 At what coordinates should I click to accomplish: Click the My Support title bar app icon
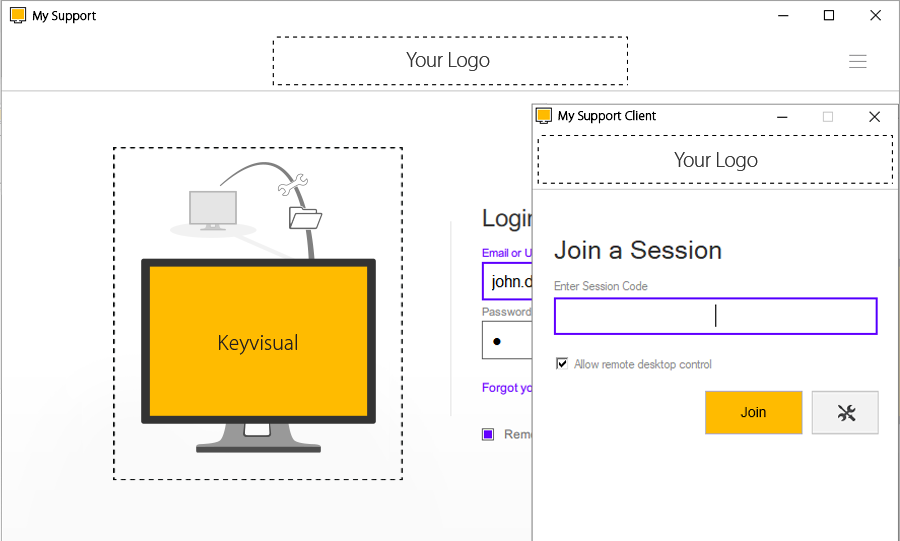click(17, 16)
